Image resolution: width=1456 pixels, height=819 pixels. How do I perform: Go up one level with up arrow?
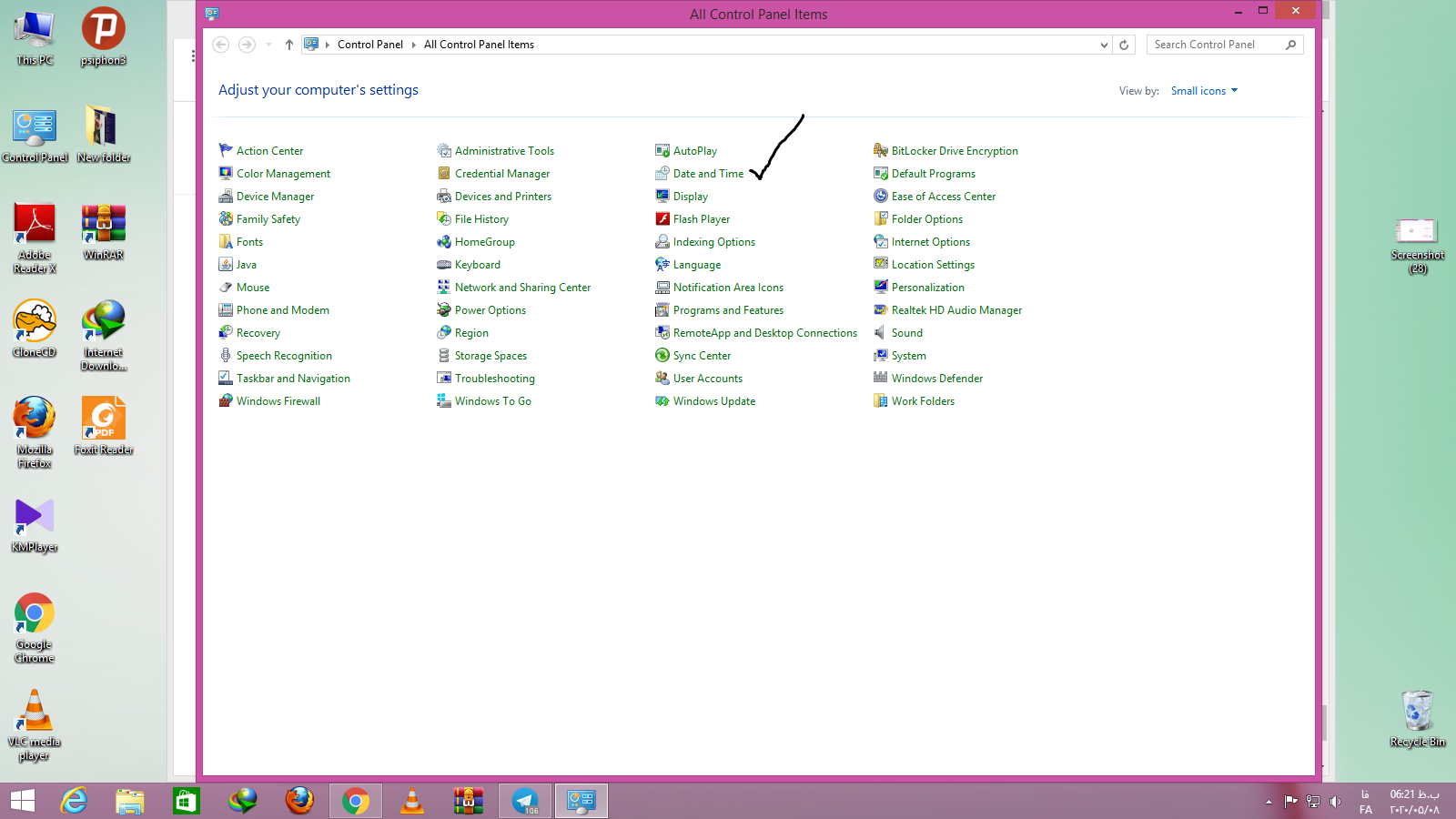289,45
